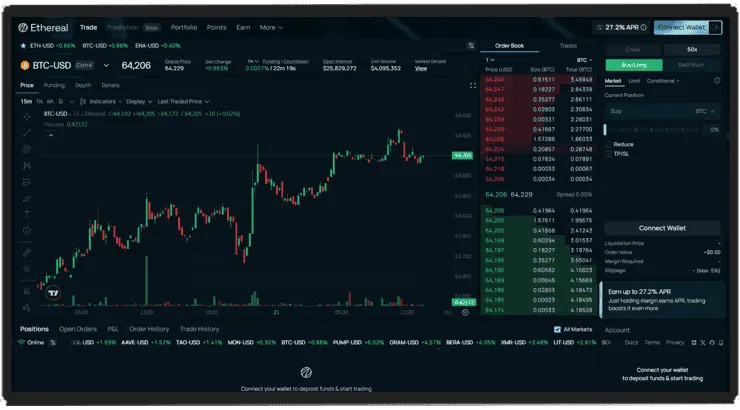Toggle the favorite star beside ETH-USD
The width and height of the screenshot is (740, 410).
[23, 46]
